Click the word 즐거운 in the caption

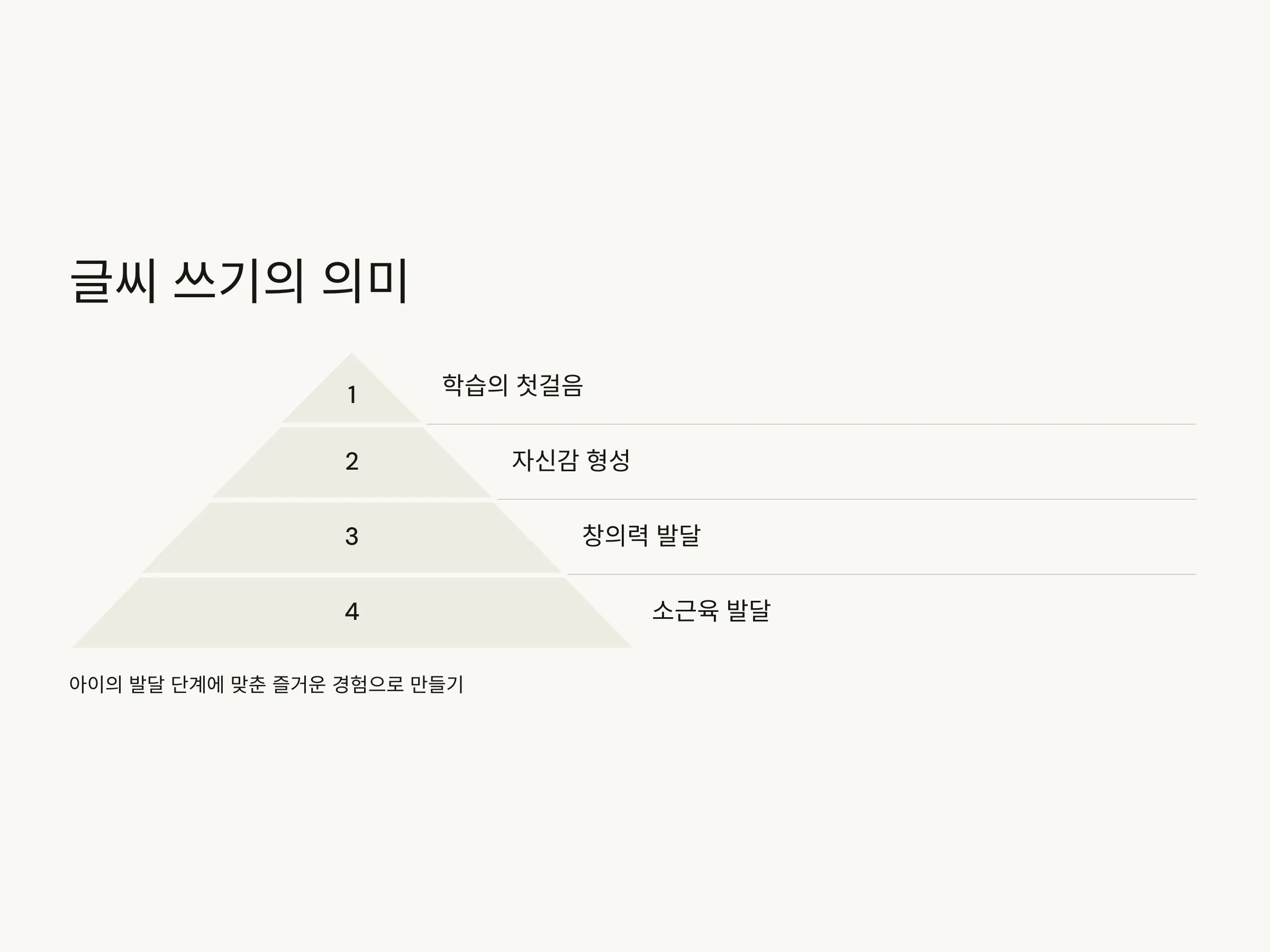(x=298, y=684)
